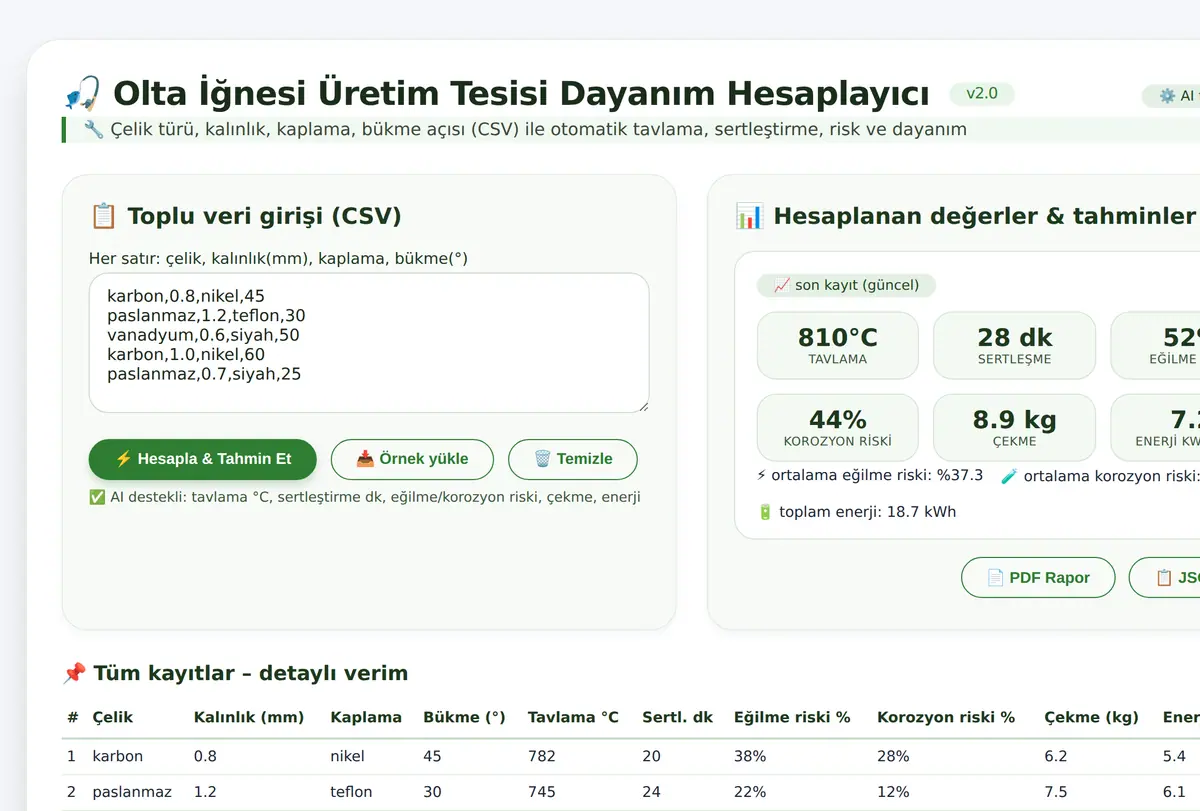
Task: Click the fishing pole icon in title
Action: (82, 94)
